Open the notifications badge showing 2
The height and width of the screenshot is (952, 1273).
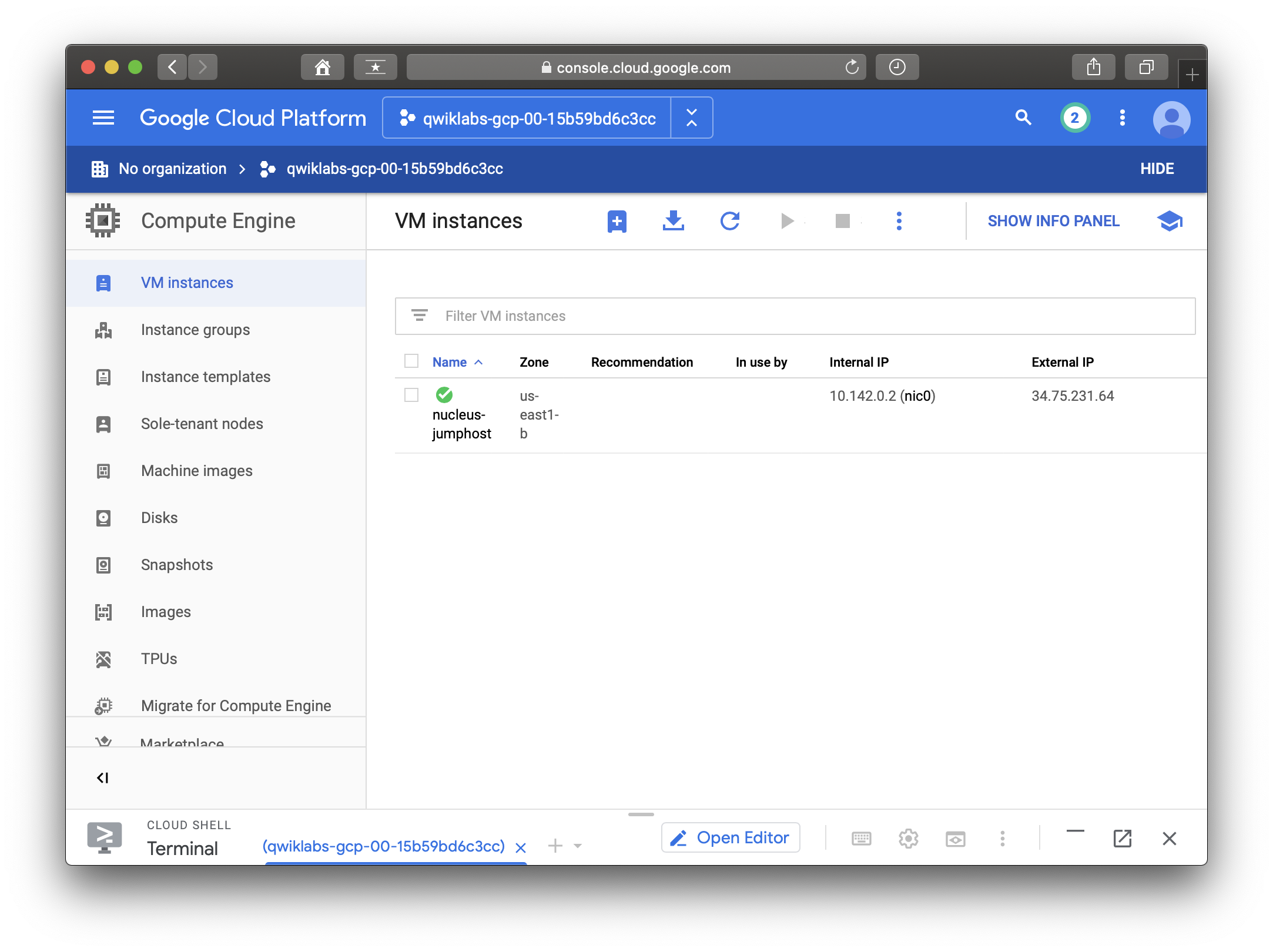tap(1074, 118)
